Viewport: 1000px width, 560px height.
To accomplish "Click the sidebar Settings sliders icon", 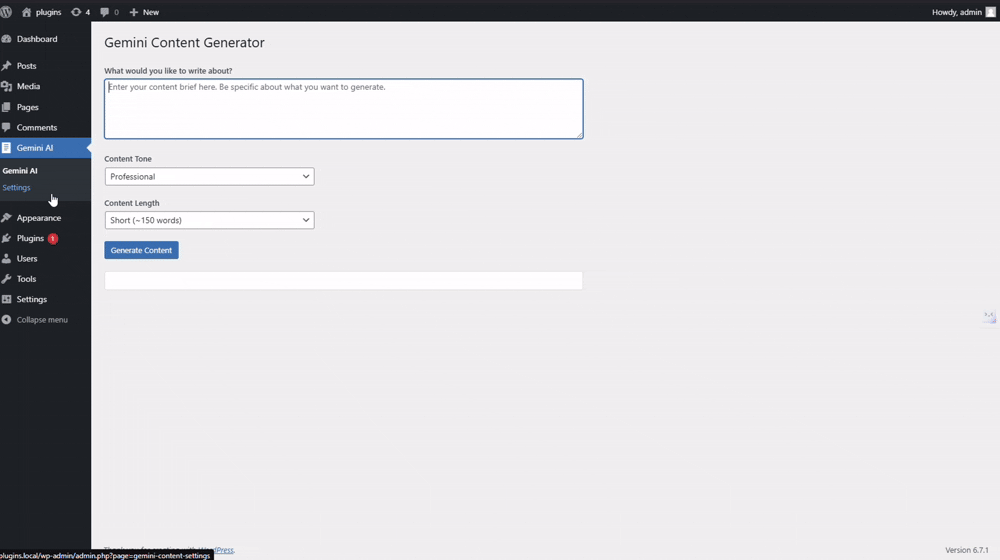I will (x=6, y=299).
